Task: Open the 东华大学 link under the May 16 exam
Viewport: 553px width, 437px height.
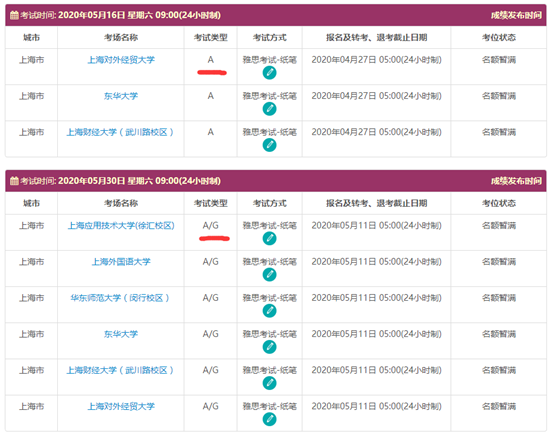Action: tap(121, 96)
